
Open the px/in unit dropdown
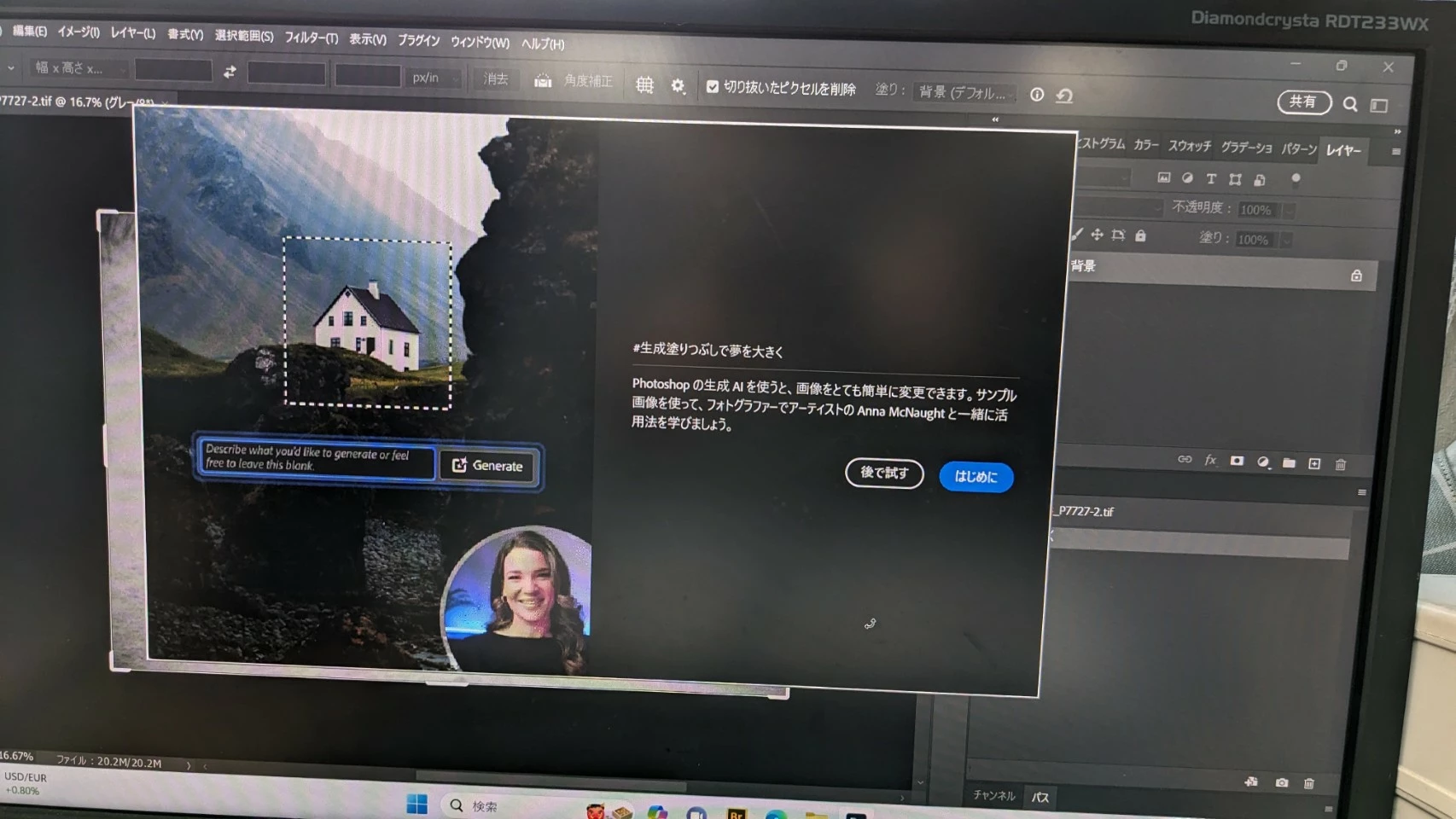pos(434,78)
